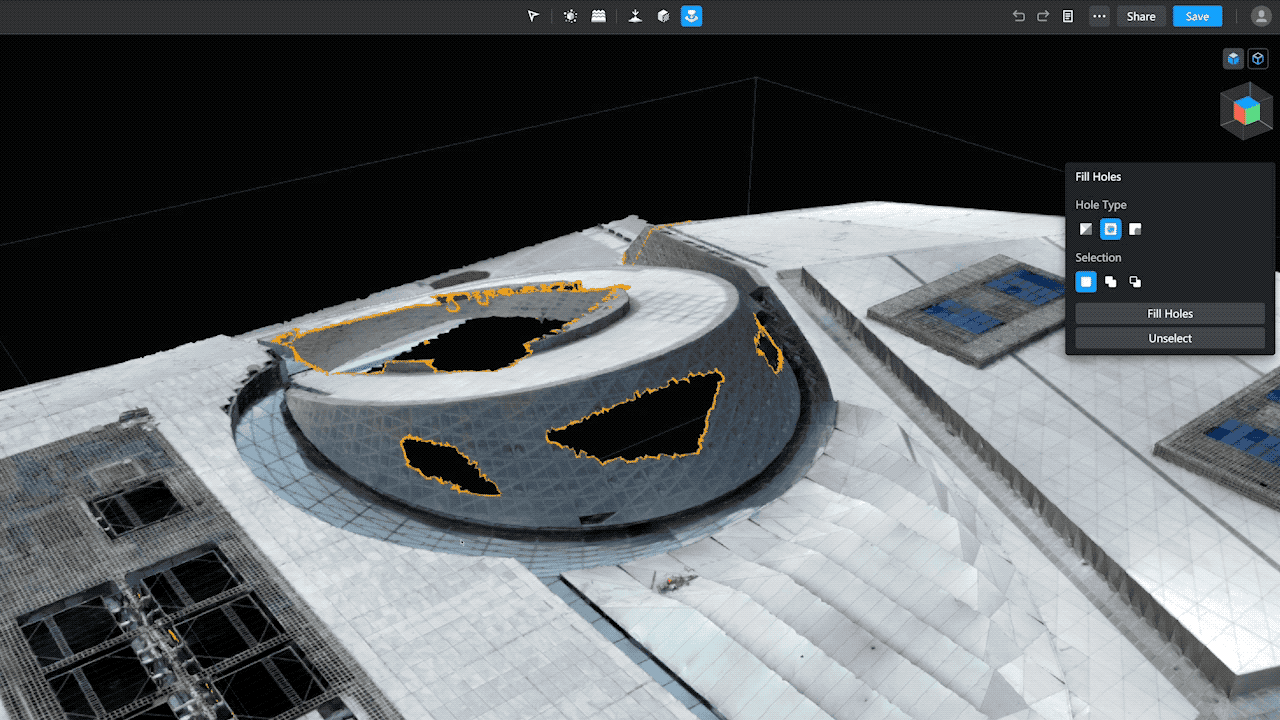Redo the previous action
This screenshot has height=720, width=1280.
point(1043,16)
